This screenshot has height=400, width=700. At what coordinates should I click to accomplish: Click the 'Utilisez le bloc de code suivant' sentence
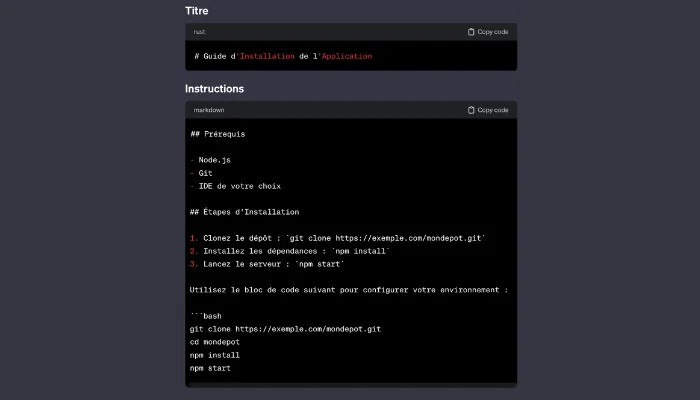coord(349,290)
